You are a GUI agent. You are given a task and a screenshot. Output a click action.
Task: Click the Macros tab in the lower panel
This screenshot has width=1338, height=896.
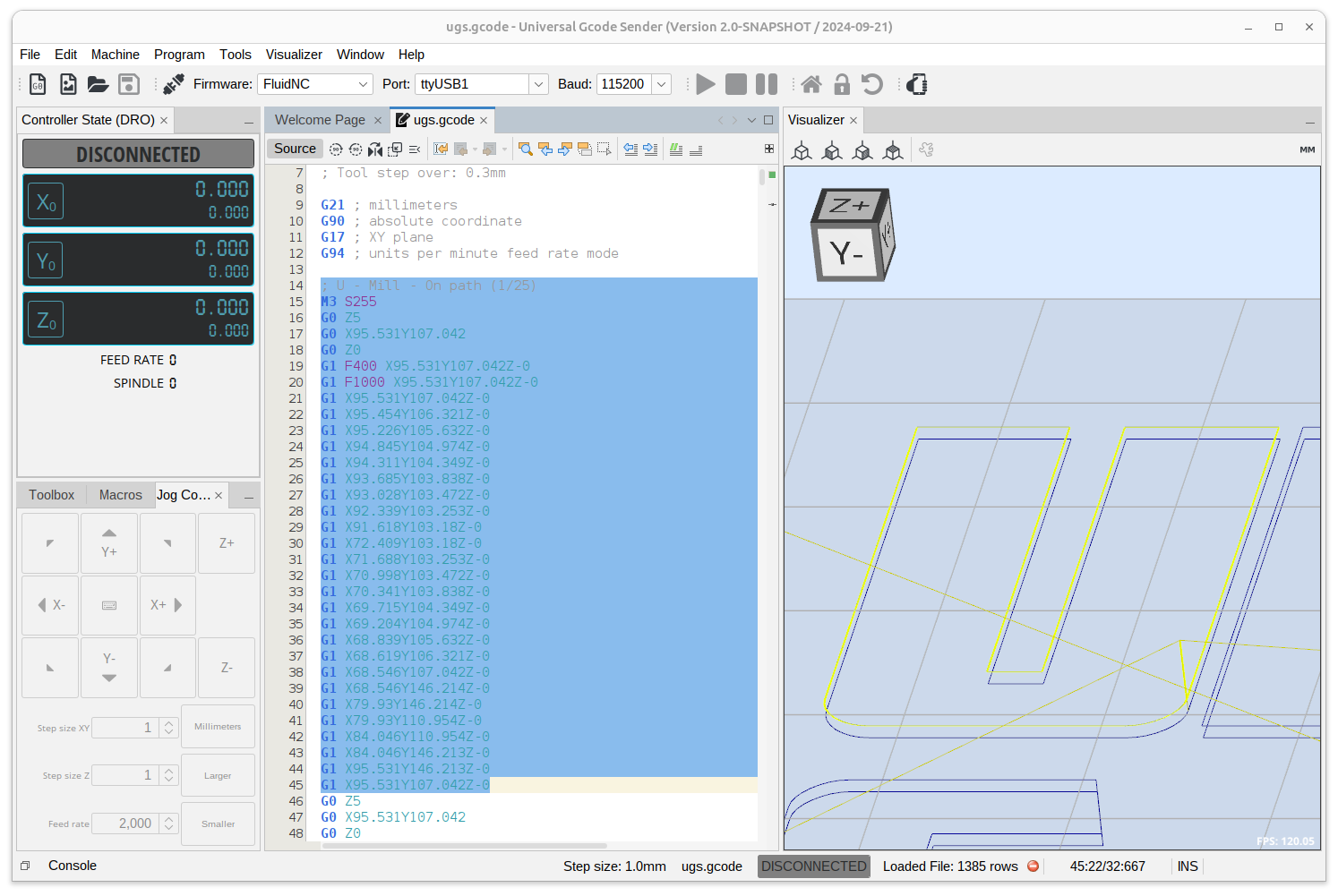click(120, 494)
